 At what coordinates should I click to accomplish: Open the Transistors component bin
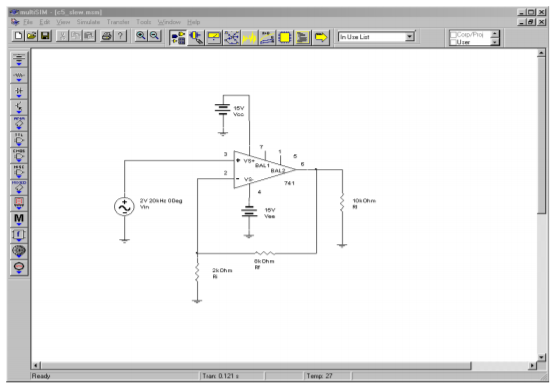(x=19, y=107)
